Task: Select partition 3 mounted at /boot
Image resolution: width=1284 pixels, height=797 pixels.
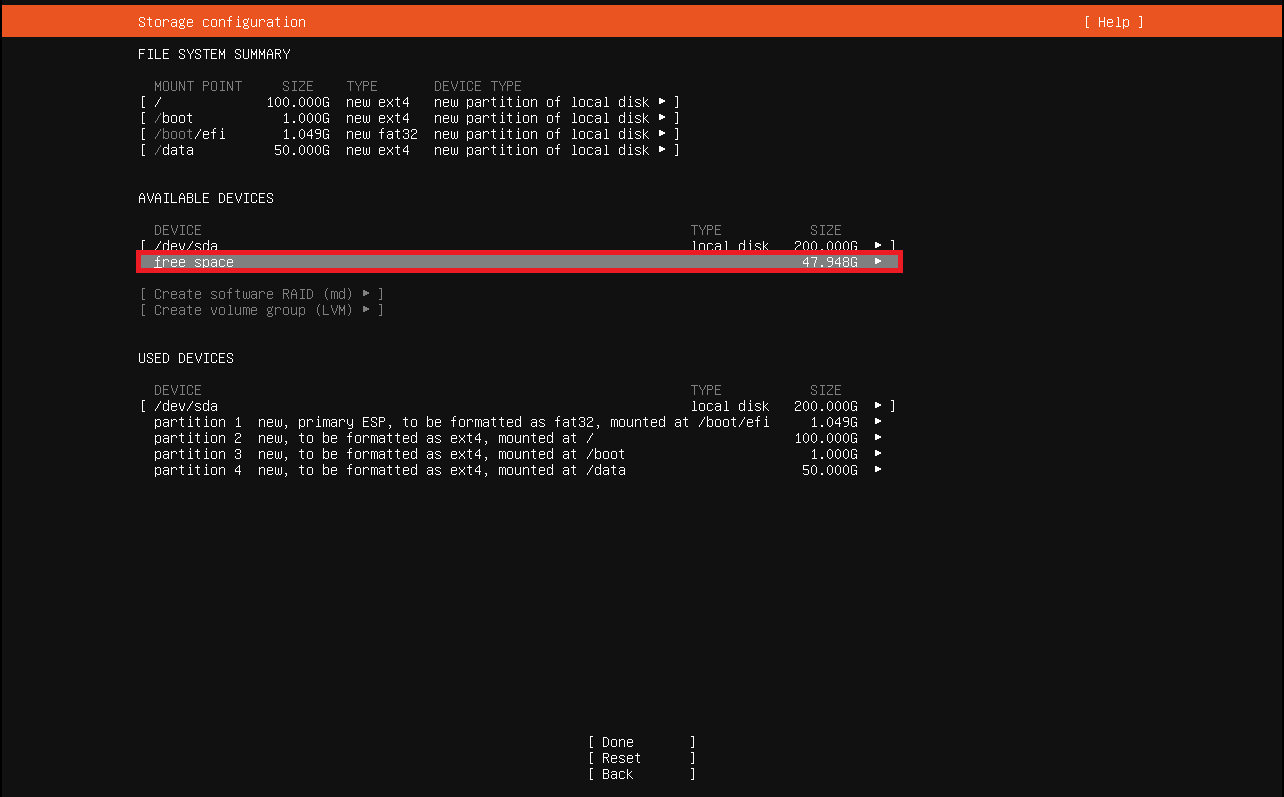Action: click(518, 454)
